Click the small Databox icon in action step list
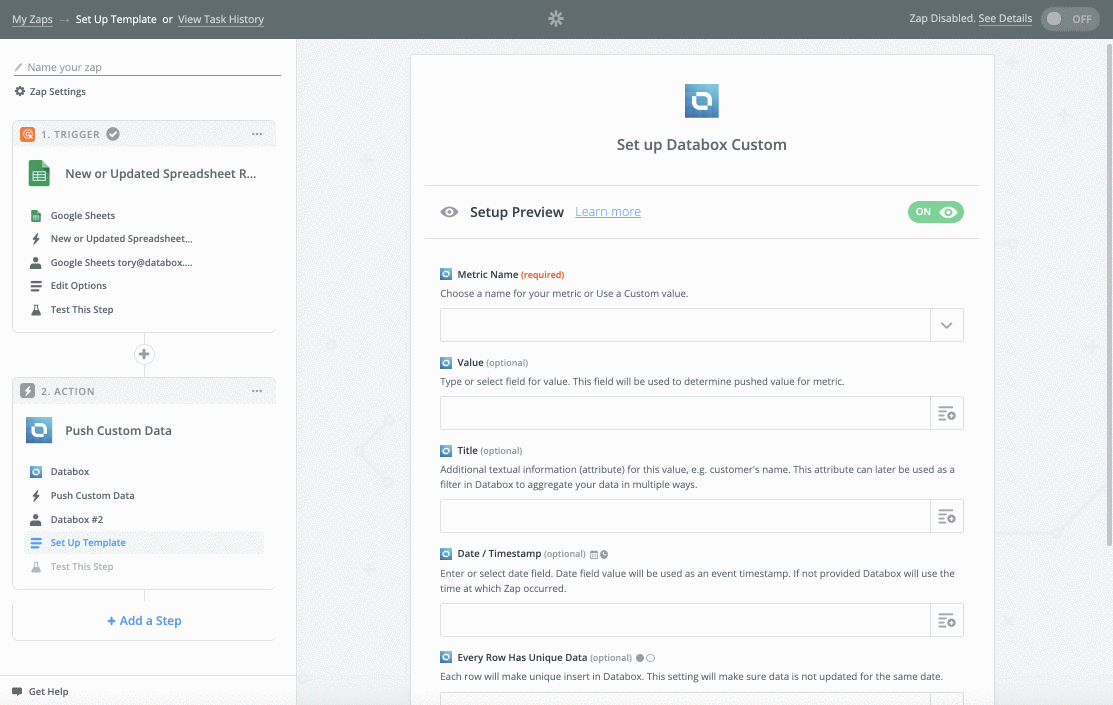 [x=35, y=471]
